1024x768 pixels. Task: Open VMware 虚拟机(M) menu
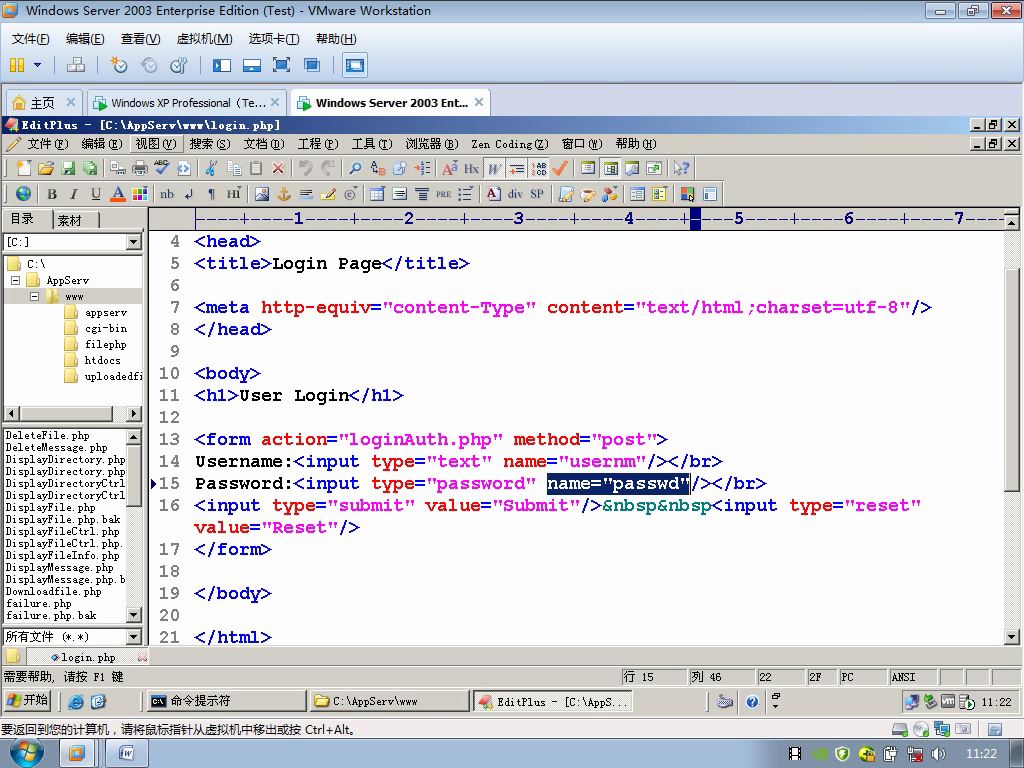point(204,39)
